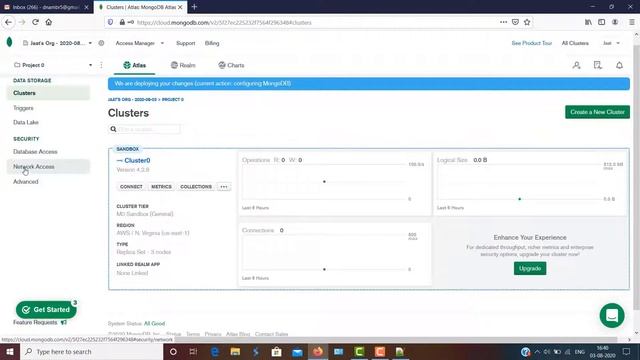Open Microsoft Store from taskbar
This screenshot has height=360, width=640.
point(276,351)
